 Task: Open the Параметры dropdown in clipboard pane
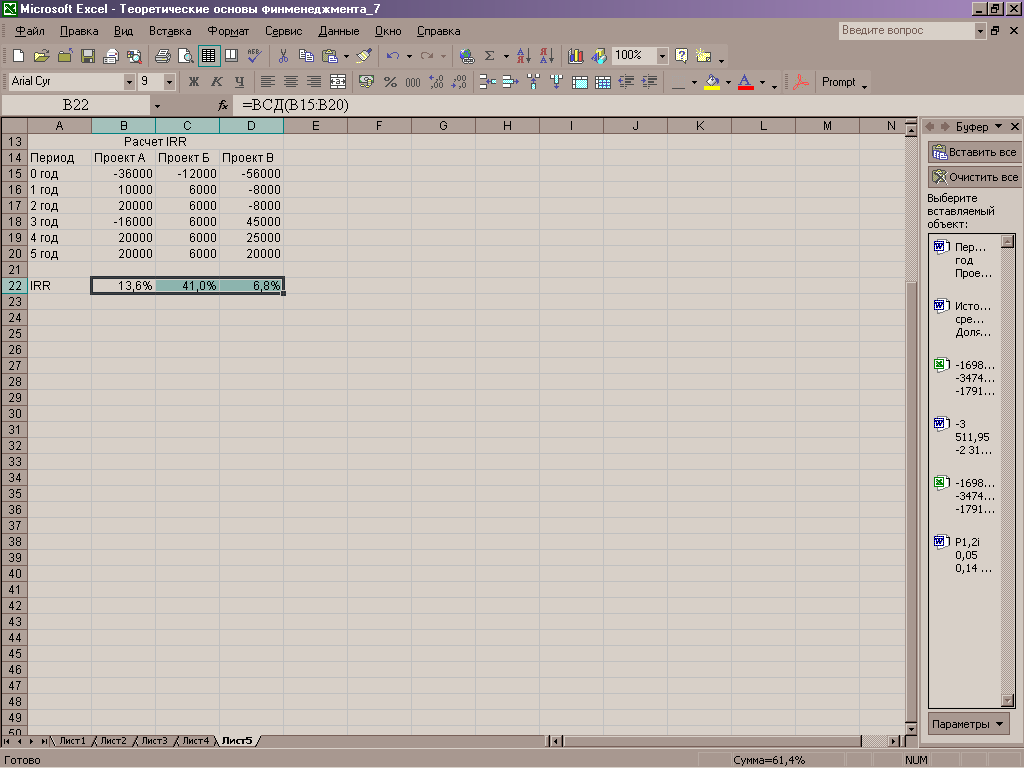pos(969,724)
